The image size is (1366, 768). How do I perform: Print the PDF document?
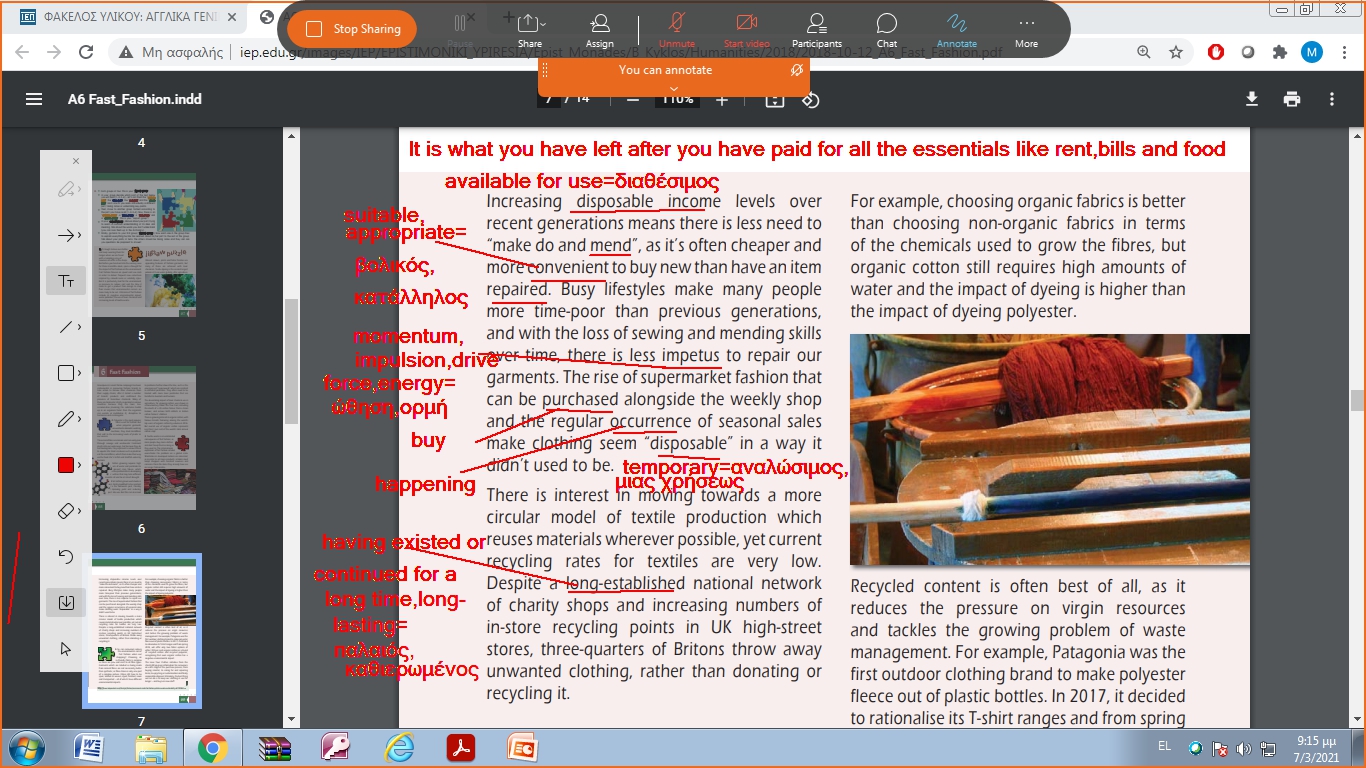(1292, 99)
